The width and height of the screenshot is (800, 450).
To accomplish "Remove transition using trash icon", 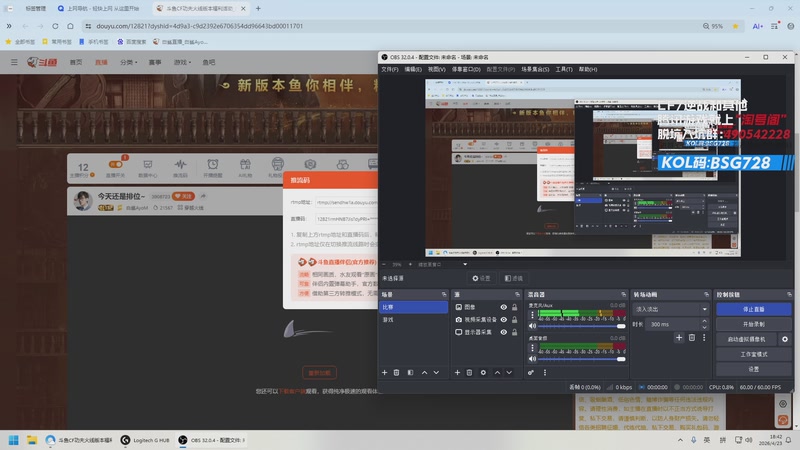I will pyautogui.click(x=692, y=337).
